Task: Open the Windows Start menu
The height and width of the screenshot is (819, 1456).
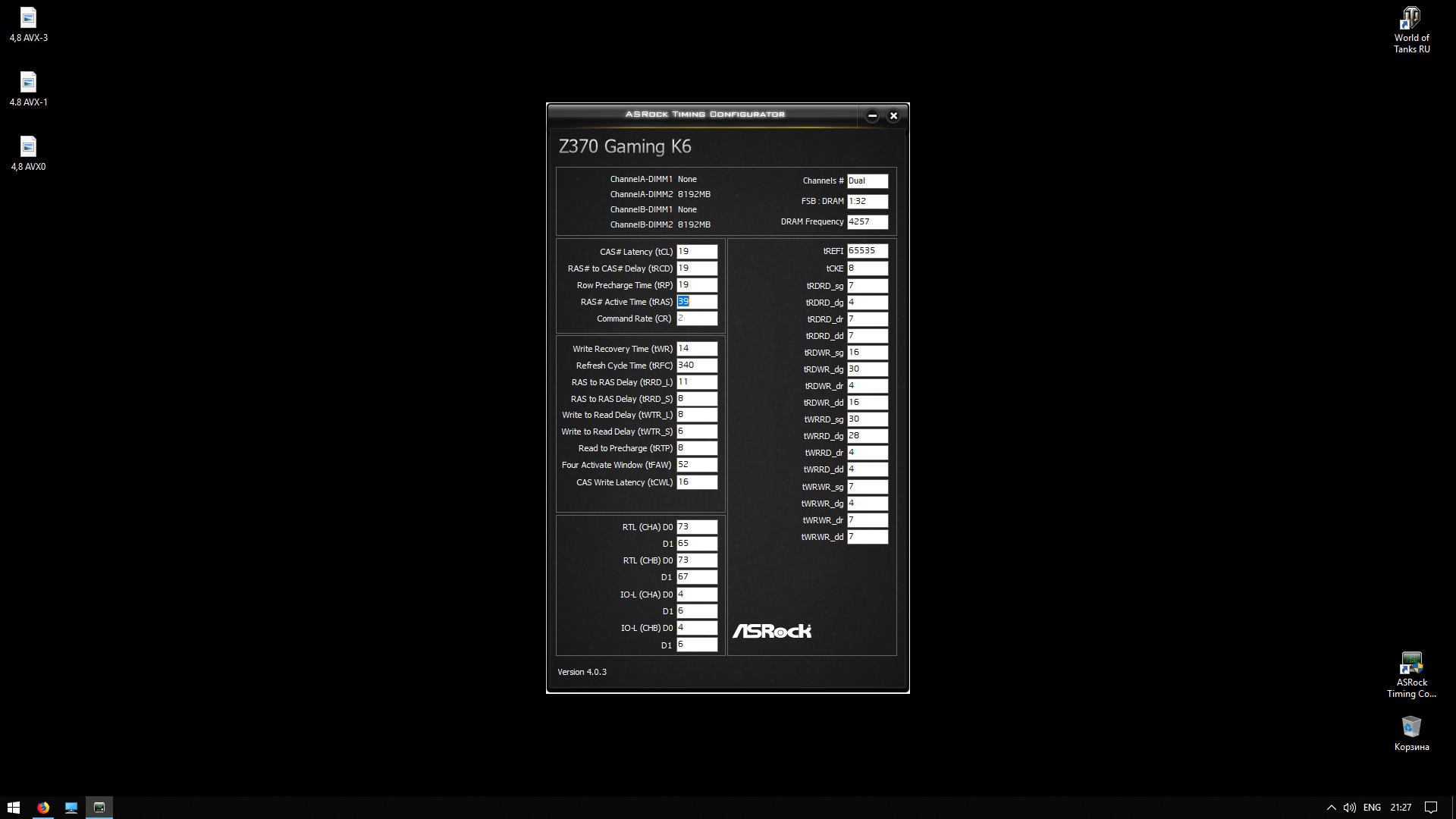Action: (14, 808)
